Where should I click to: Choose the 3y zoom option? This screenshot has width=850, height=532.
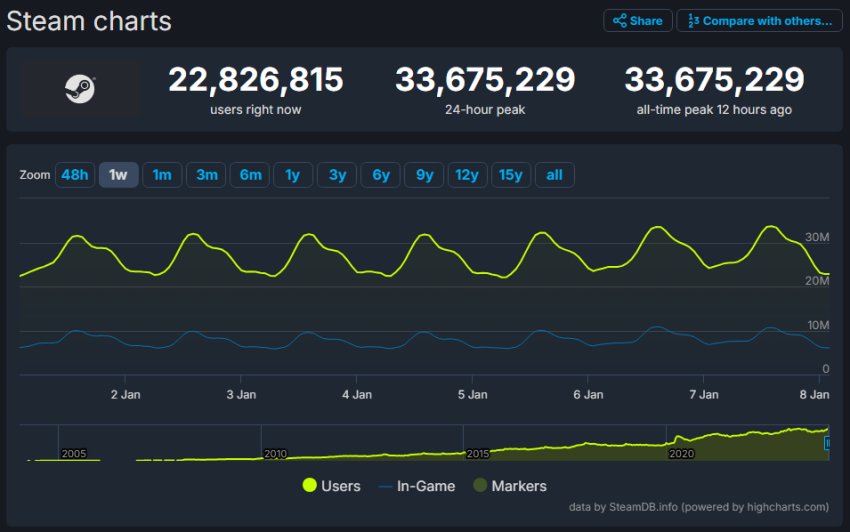point(337,175)
